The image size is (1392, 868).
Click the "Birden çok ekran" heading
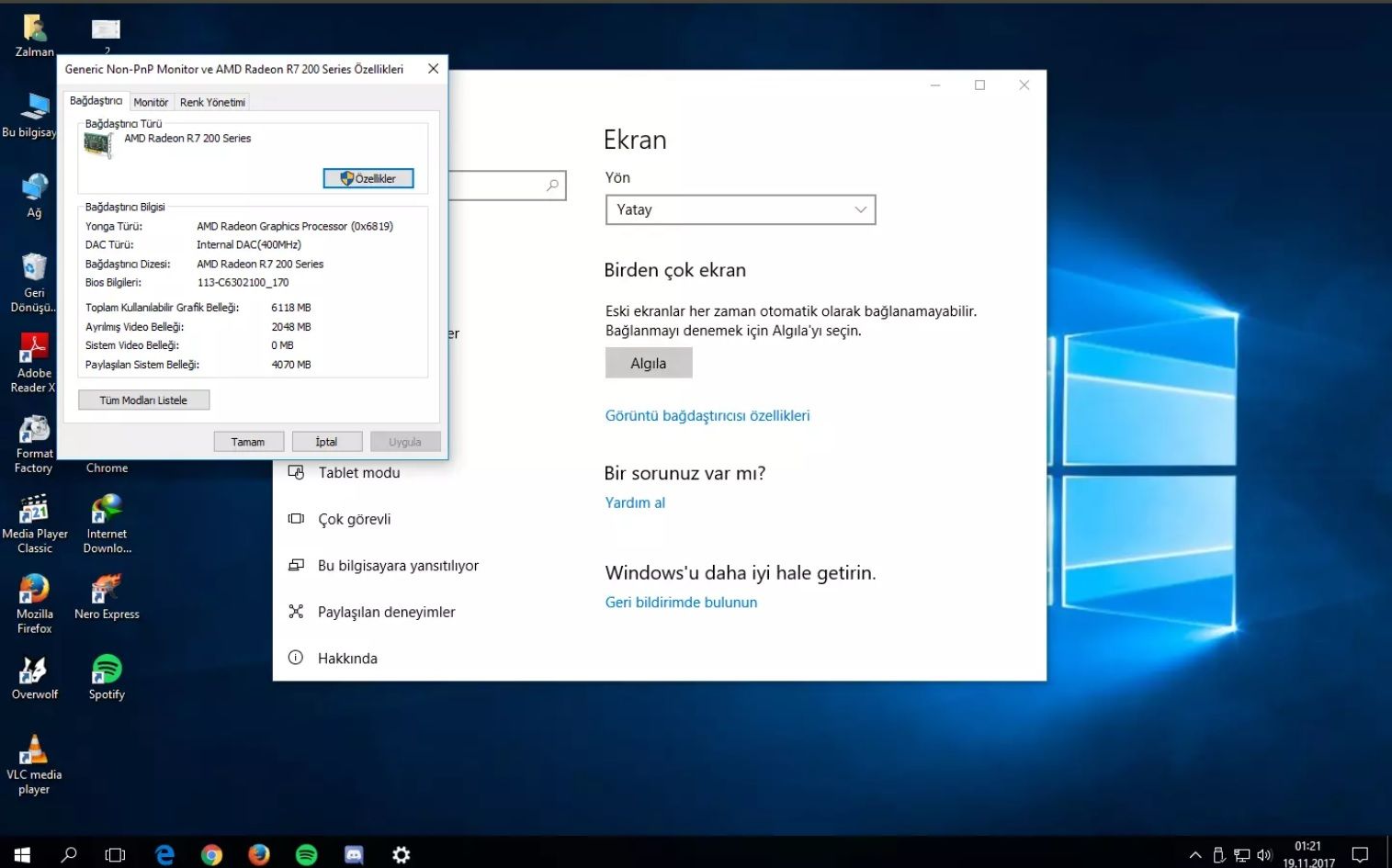pos(675,270)
